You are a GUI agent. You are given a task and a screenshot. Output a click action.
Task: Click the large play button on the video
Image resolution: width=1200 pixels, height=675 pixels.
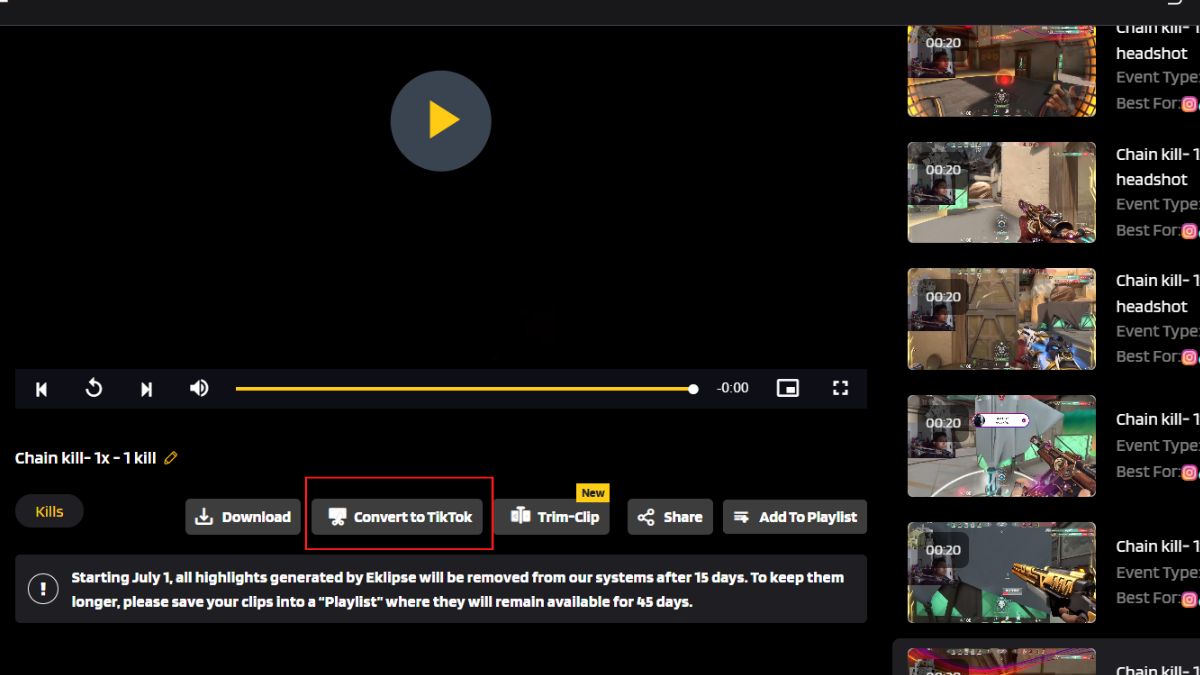[x=440, y=120]
